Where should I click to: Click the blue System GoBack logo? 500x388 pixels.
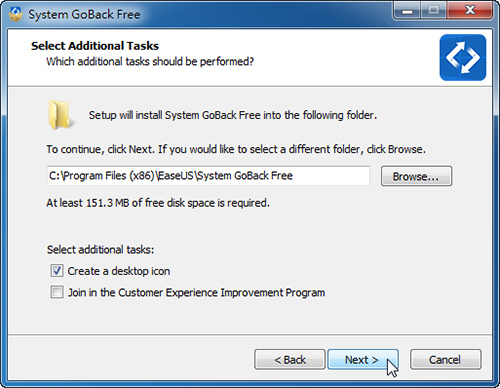tap(463, 57)
